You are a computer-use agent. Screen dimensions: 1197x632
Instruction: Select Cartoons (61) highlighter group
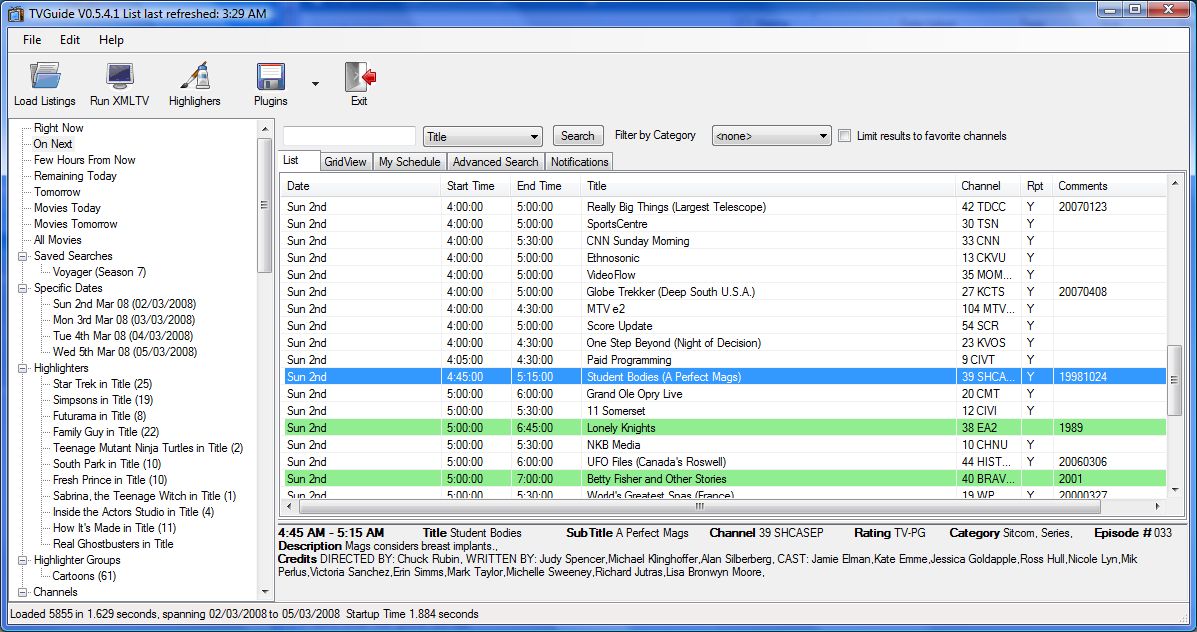click(84, 576)
